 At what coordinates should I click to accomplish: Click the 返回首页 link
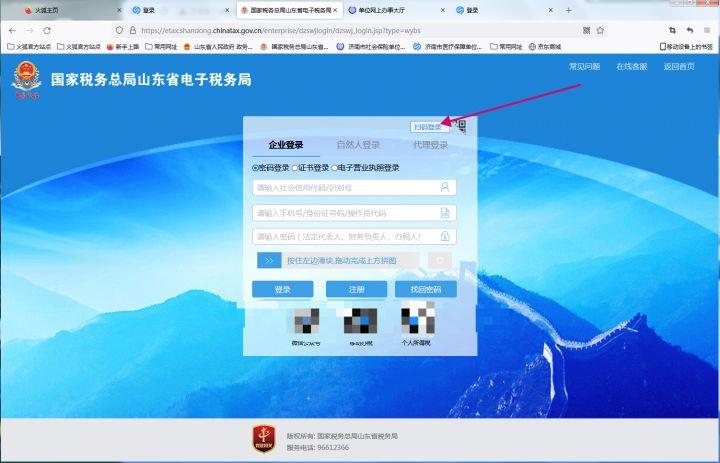pos(679,67)
